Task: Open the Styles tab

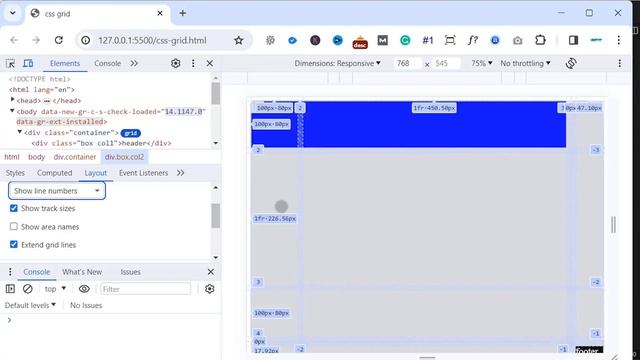Action: click(x=15, y=173)
